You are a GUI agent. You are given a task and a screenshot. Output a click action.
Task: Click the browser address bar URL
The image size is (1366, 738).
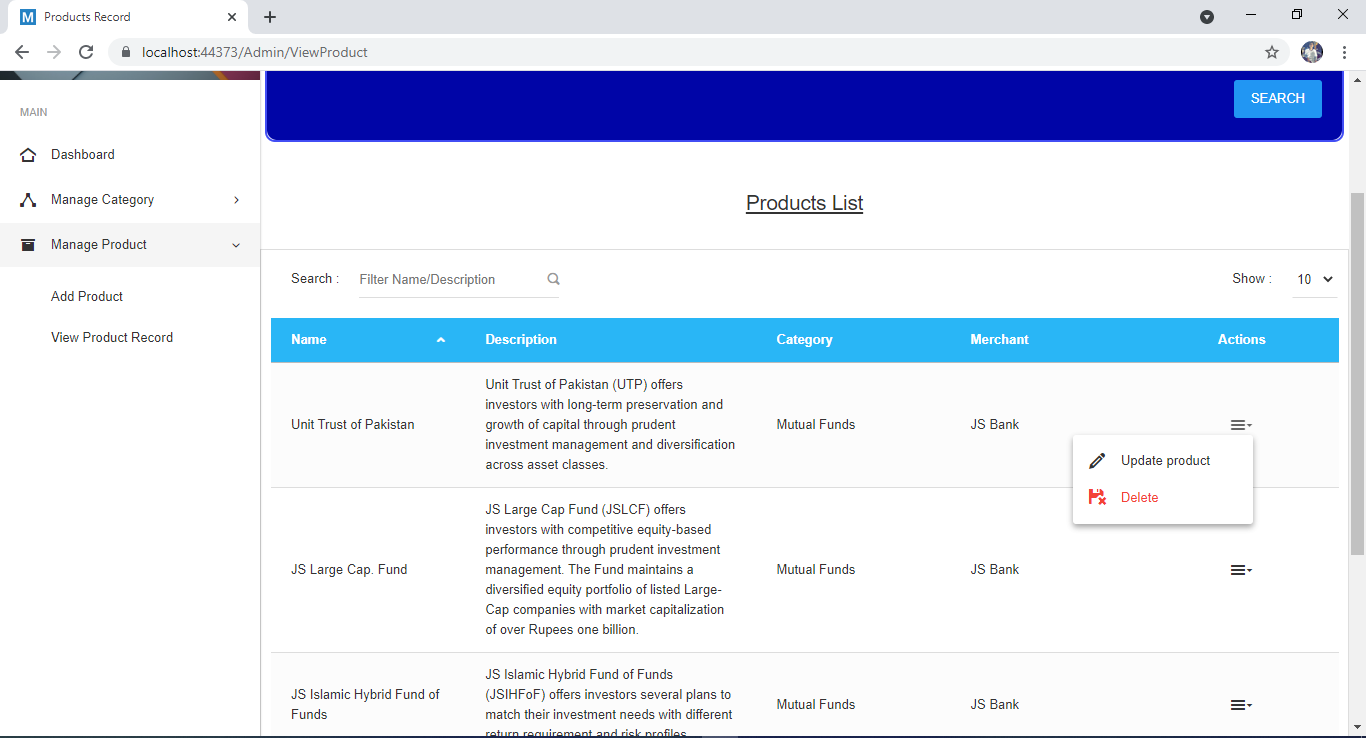(x=255, y=52)
